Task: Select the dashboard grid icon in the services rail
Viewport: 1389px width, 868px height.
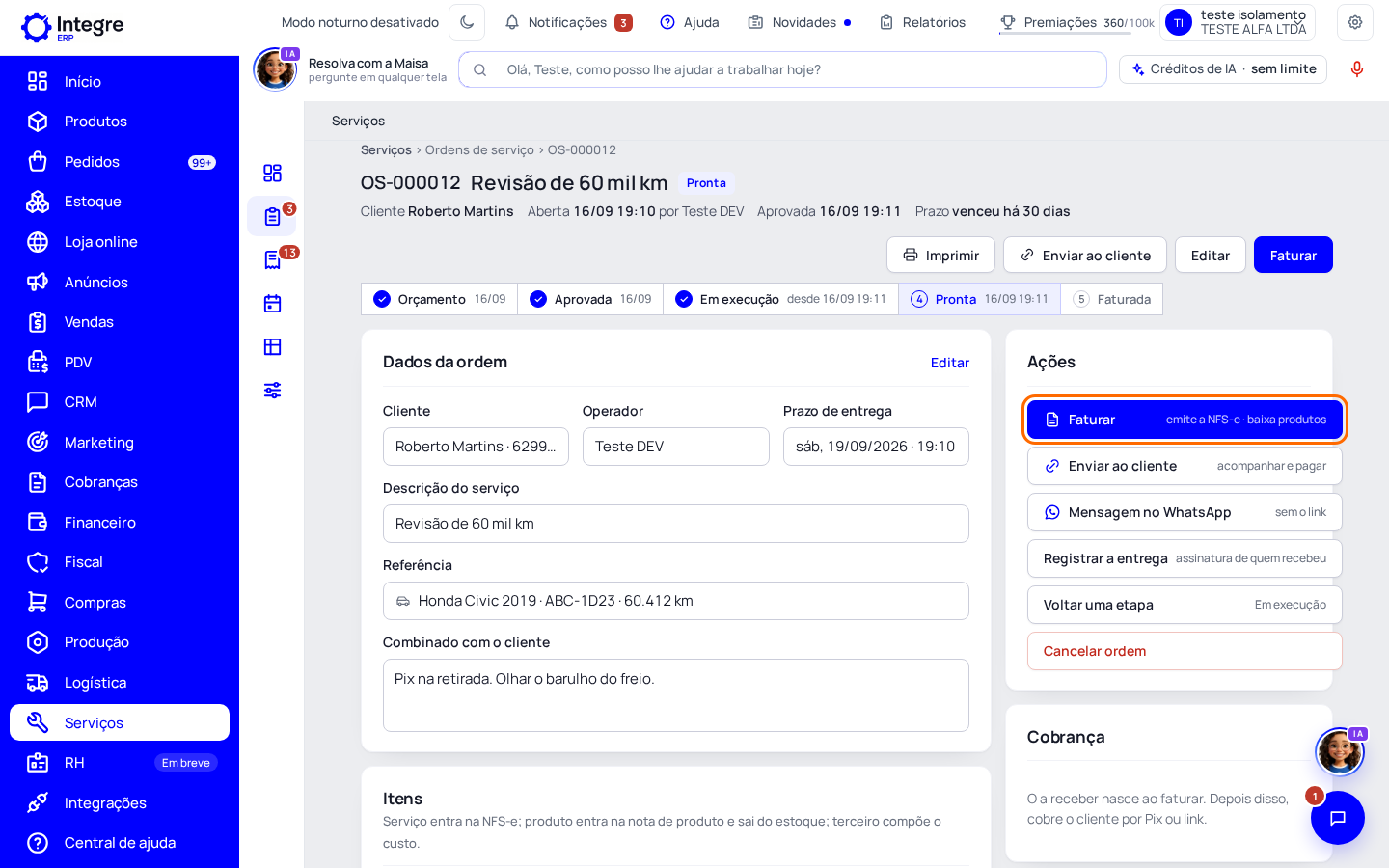Action: click(x=272, y=173)
